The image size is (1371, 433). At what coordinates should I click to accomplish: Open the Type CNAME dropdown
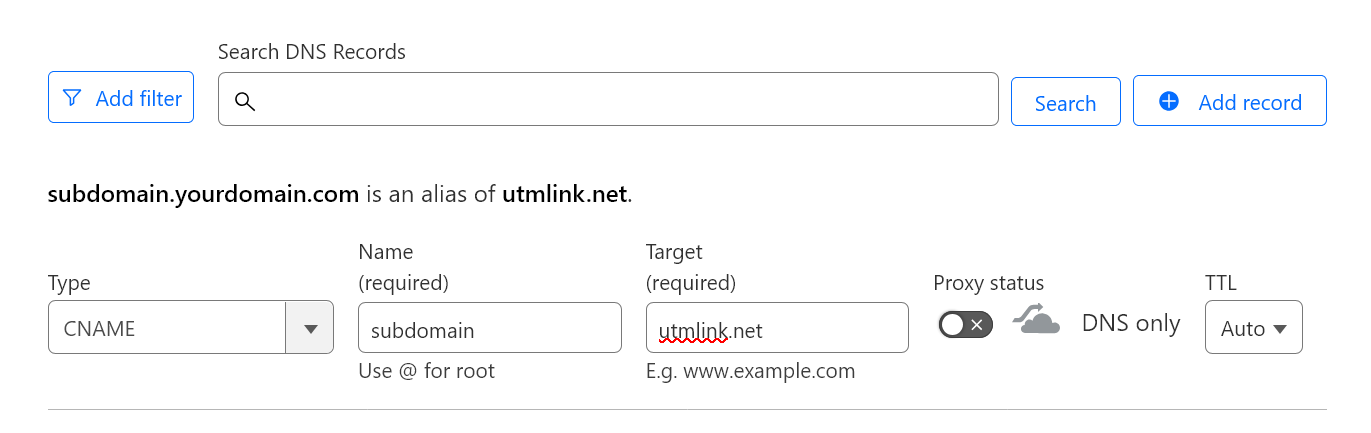(x=167, y=328)
